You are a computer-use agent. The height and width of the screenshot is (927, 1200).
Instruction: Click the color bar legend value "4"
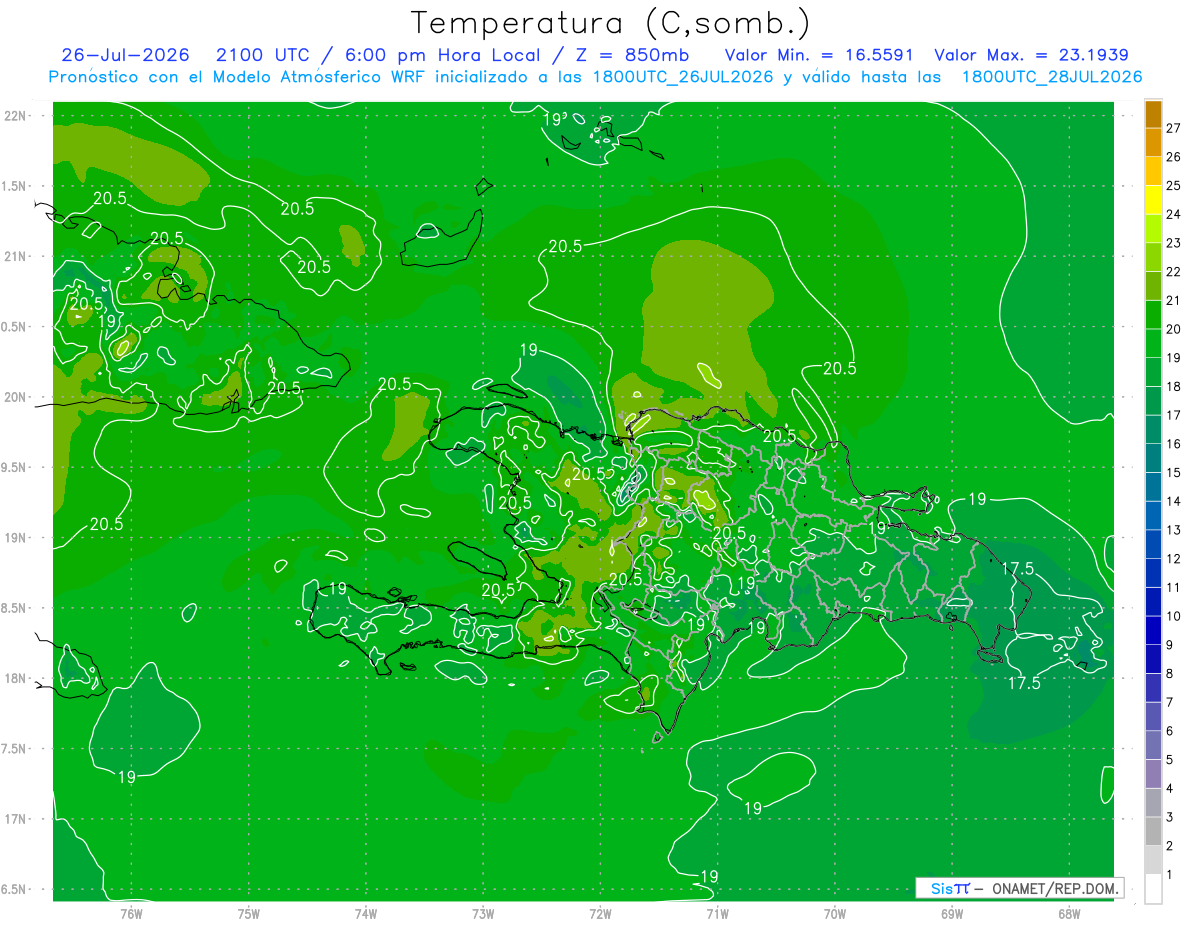tap(1169, 789)
